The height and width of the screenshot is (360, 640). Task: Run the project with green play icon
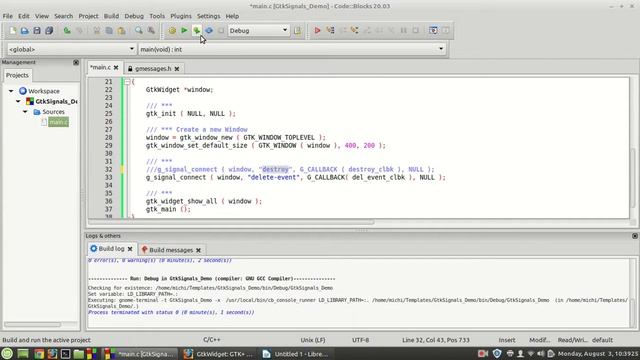pos(184,31)
